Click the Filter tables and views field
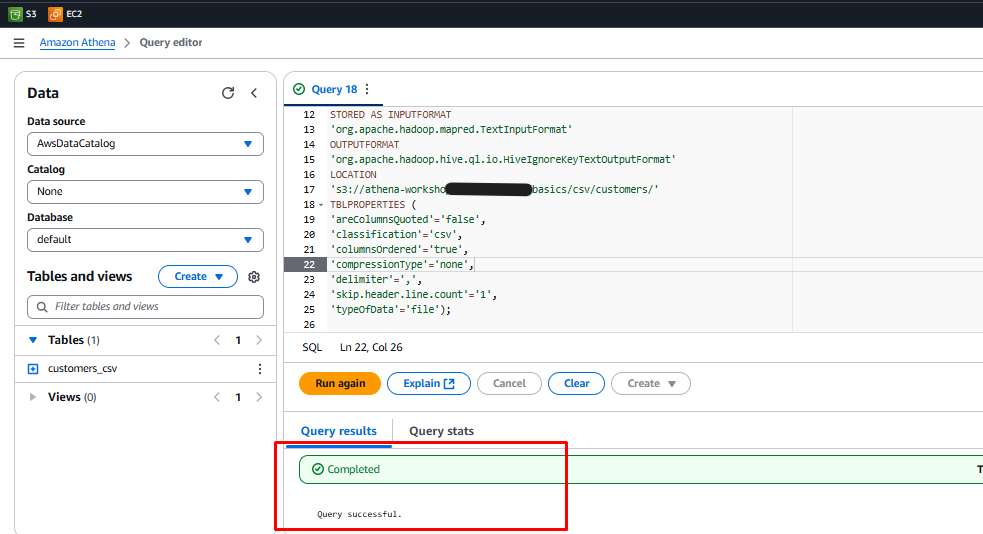The image size is (983, 534). point(145,307)
